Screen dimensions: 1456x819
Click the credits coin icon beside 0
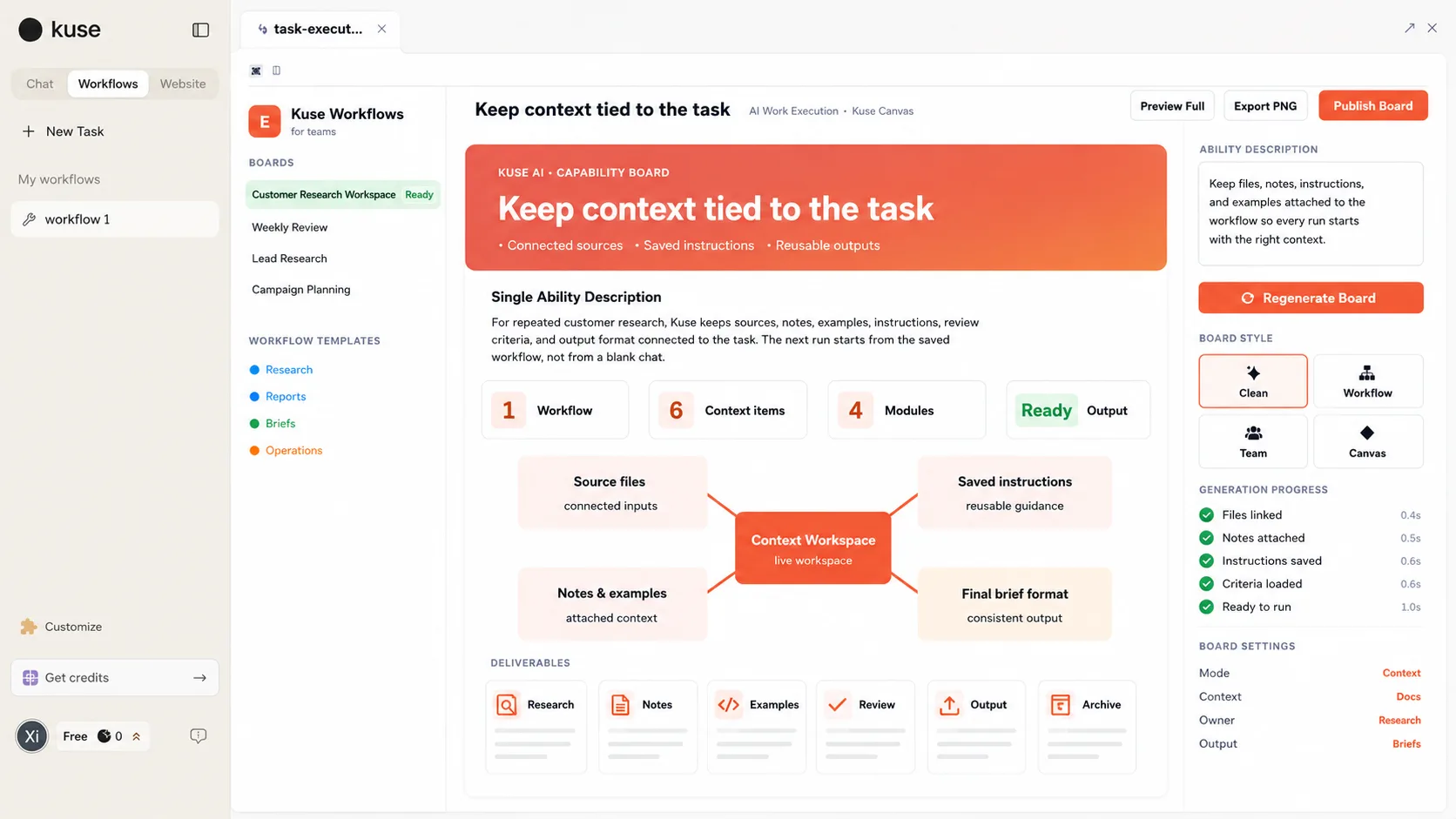(104, 736)
